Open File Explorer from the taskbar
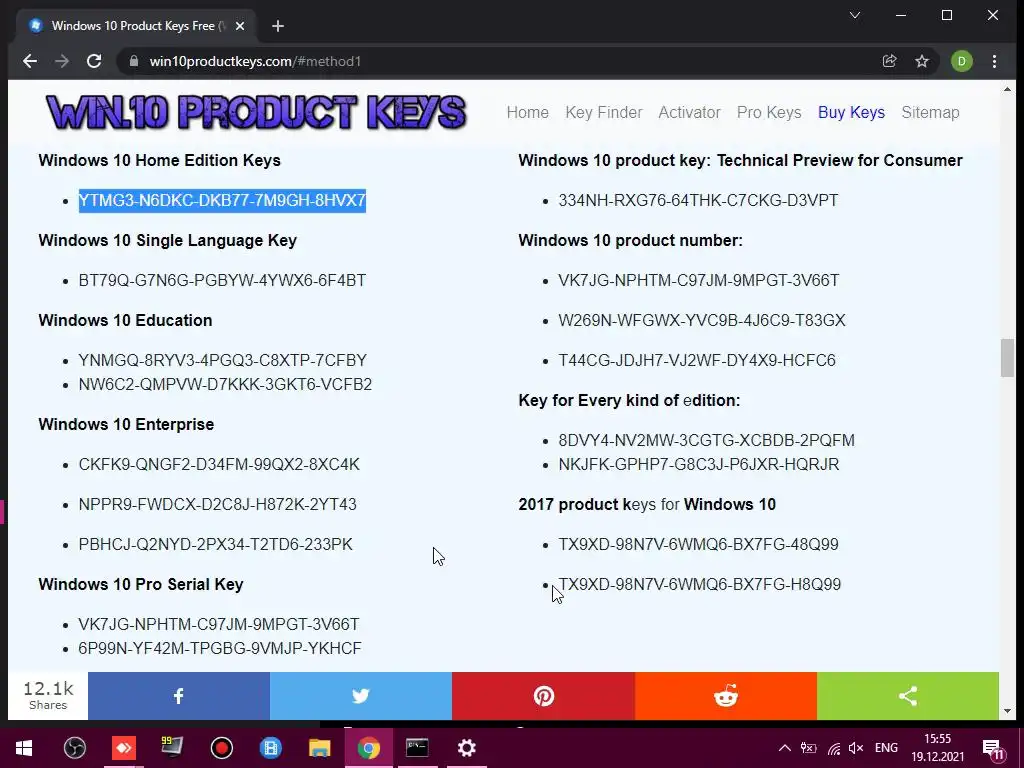The width and height of the screenshot is (1024, 768). click(x=319, y=748)
